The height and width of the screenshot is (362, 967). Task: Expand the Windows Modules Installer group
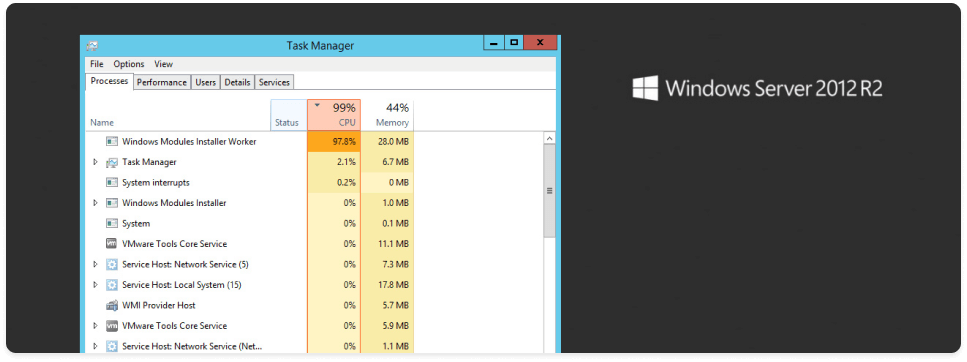click(x=95, y=203)
